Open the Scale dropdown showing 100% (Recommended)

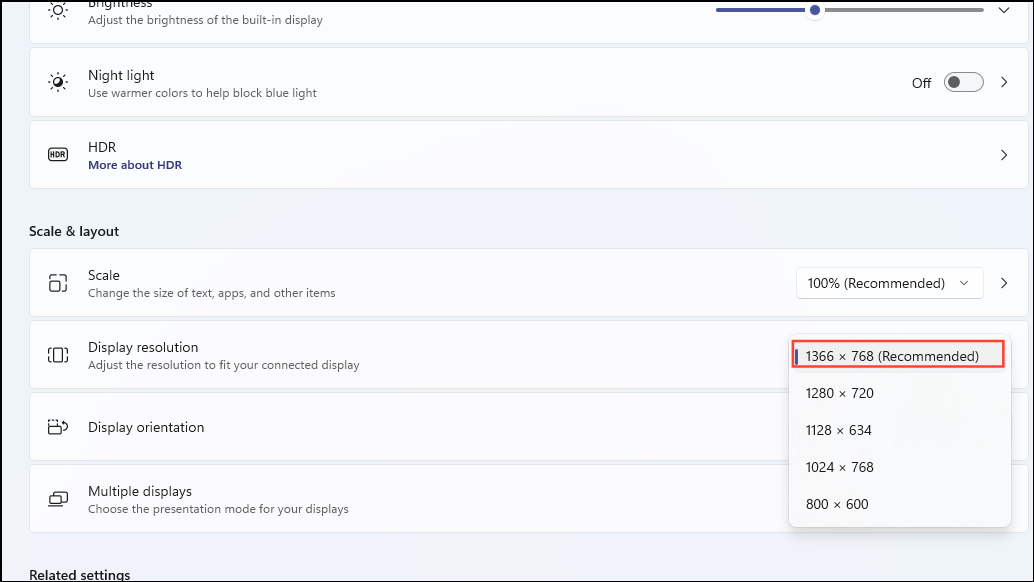(x=888, y=283)
